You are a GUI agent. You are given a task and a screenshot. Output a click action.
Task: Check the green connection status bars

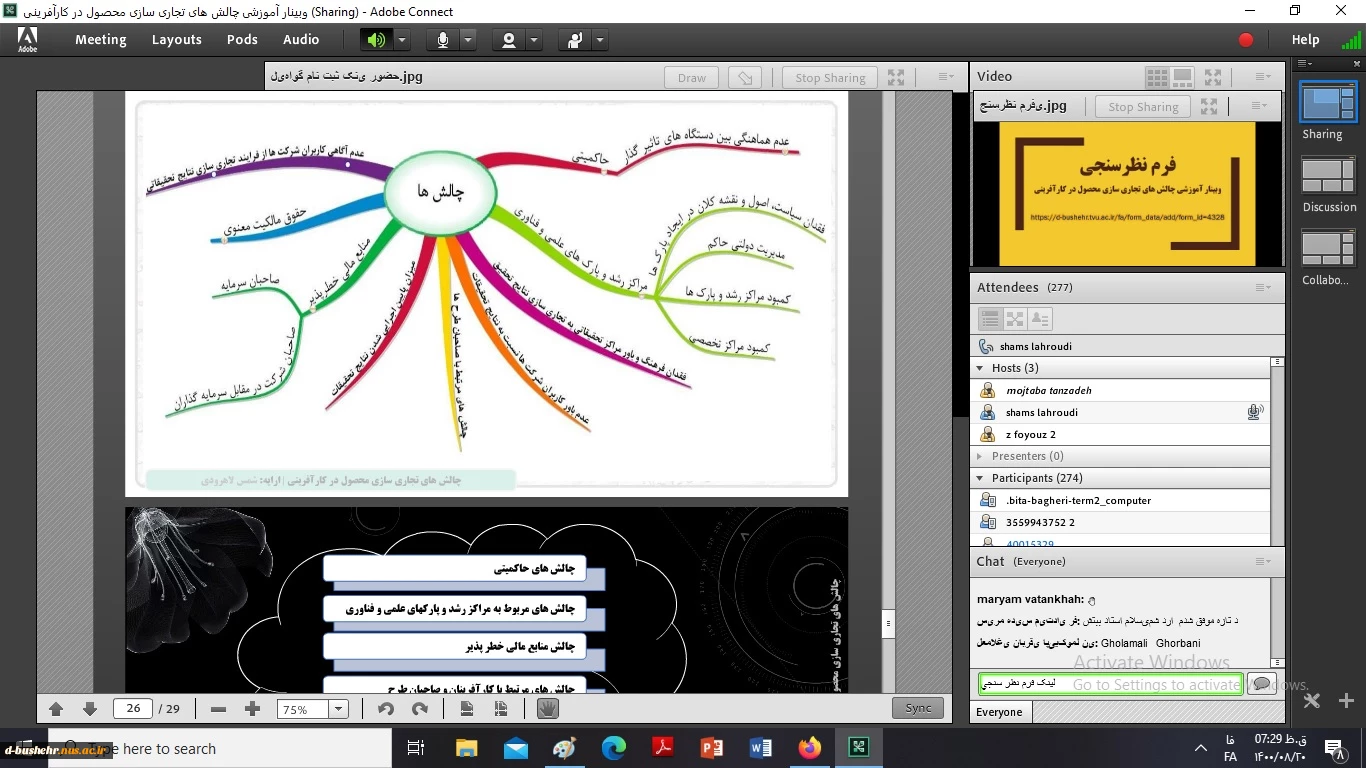tap(1351, 40)
